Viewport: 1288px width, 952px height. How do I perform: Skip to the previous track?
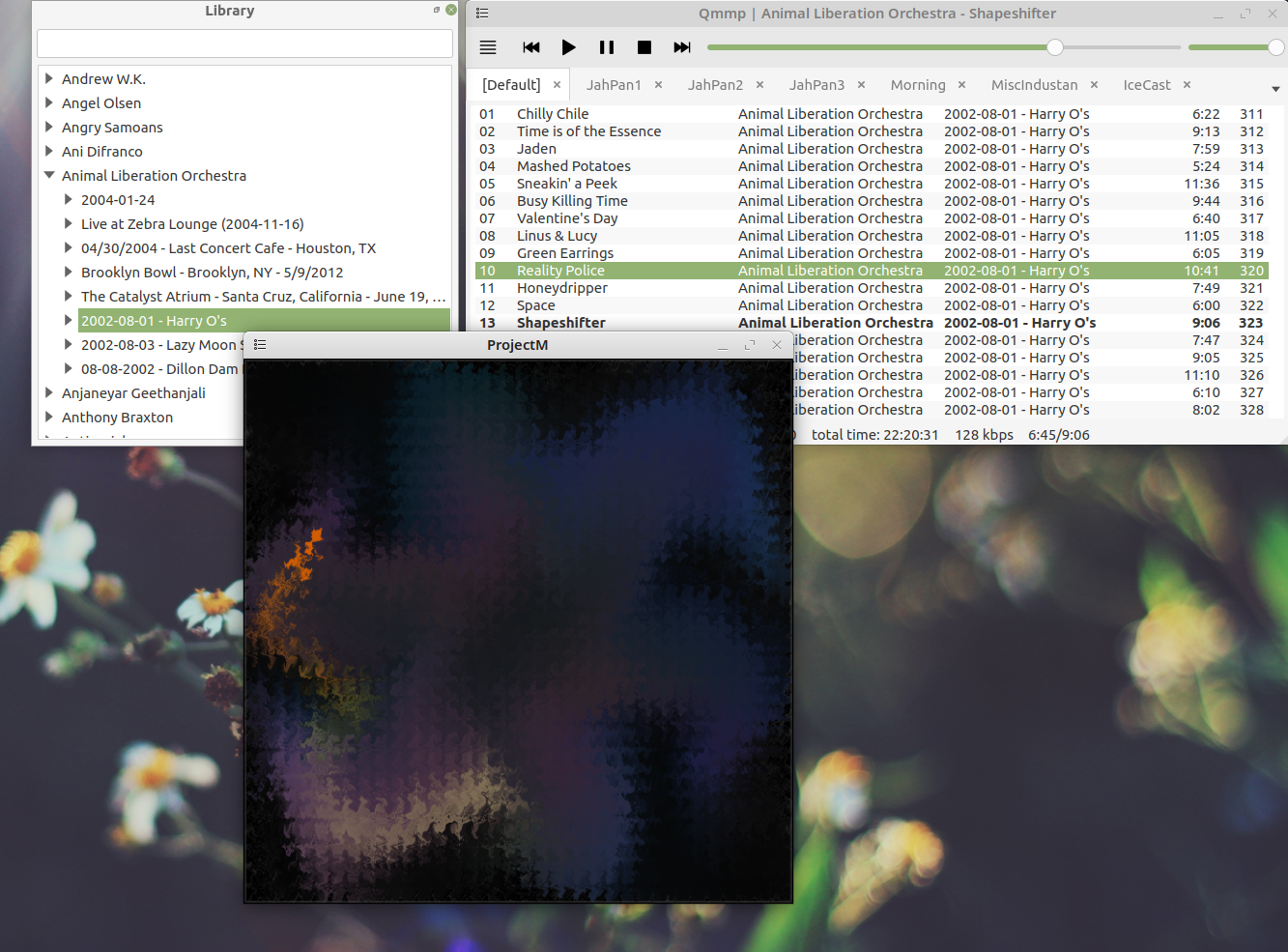(531, 47)
